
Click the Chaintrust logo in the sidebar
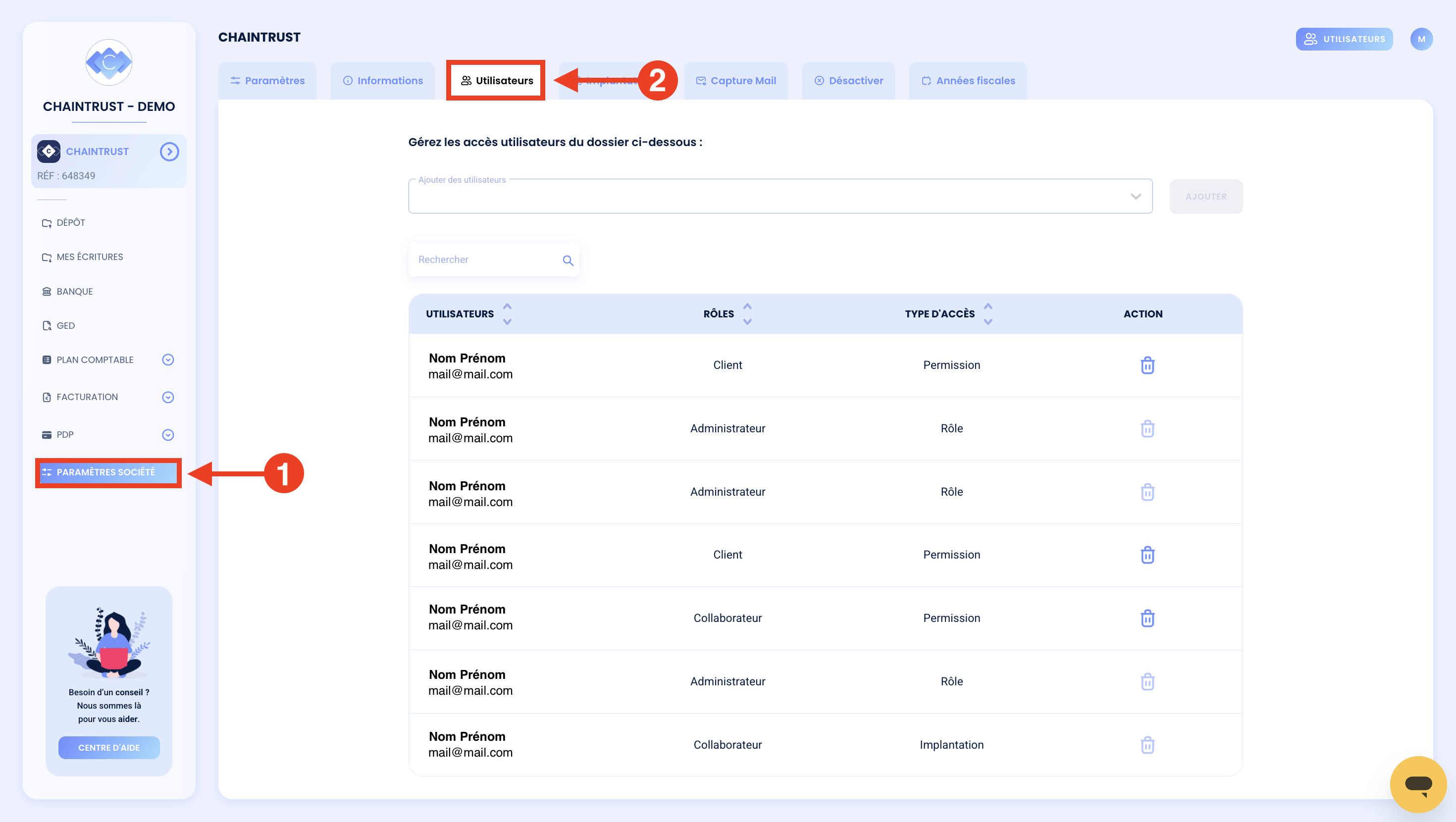[108, 62]
